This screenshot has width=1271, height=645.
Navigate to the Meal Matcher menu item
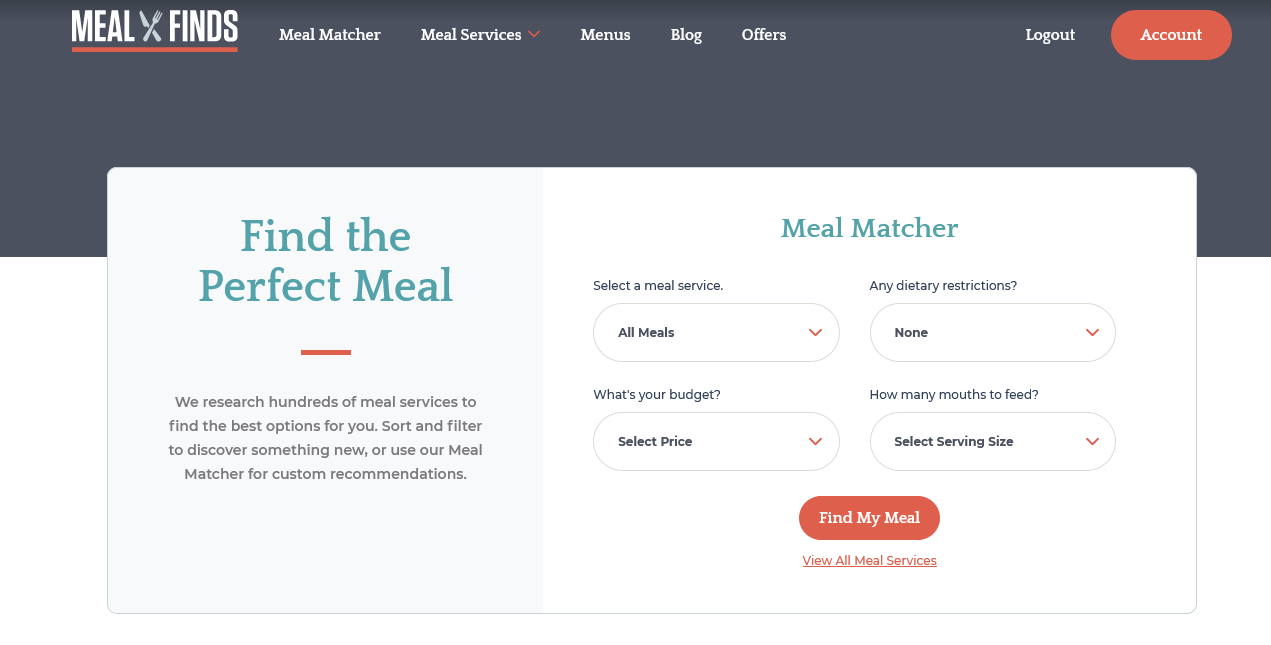[329, 35]
